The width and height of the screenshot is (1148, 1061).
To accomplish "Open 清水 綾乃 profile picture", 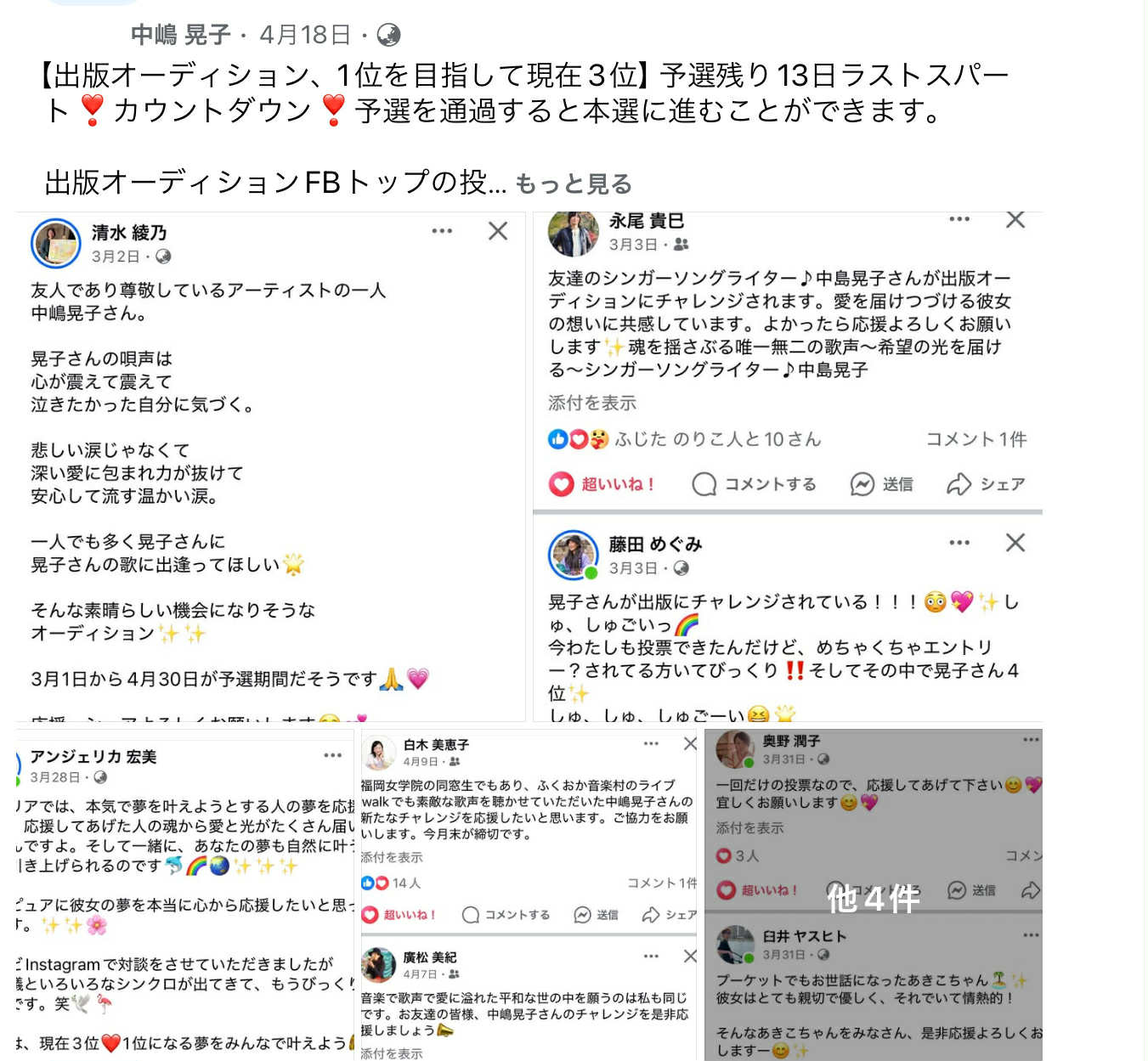I will [x=56, y=243].
